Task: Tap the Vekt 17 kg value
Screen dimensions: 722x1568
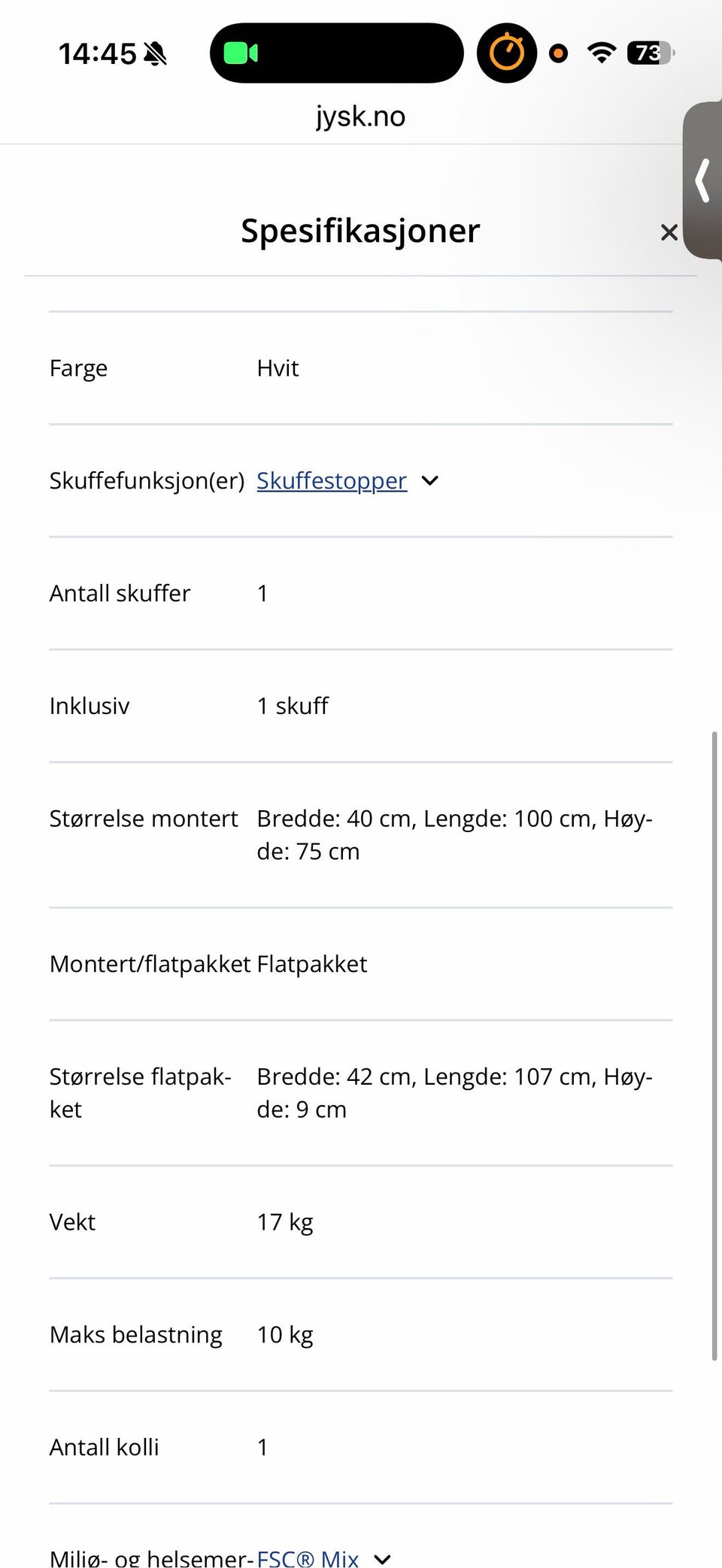Action: pyautogui.click(x=285, y=1222)
